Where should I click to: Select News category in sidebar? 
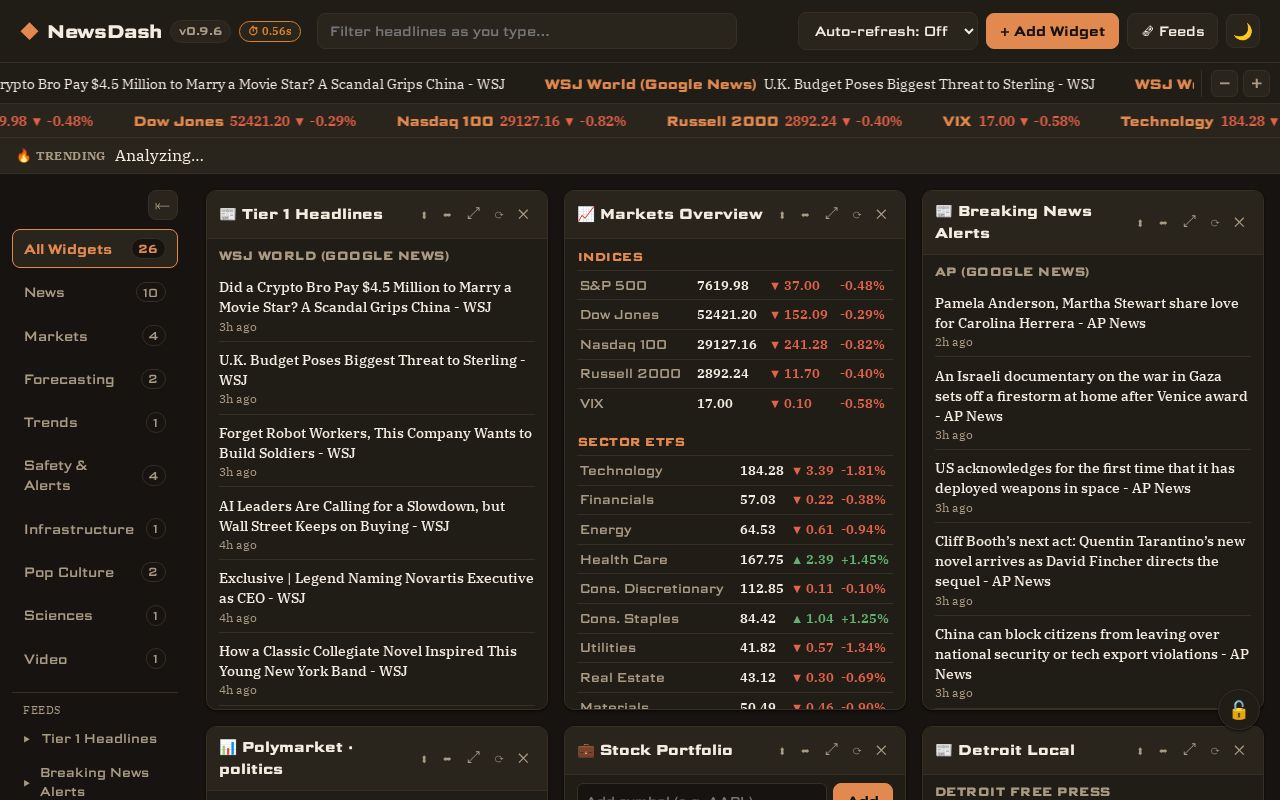pos(95,293)
